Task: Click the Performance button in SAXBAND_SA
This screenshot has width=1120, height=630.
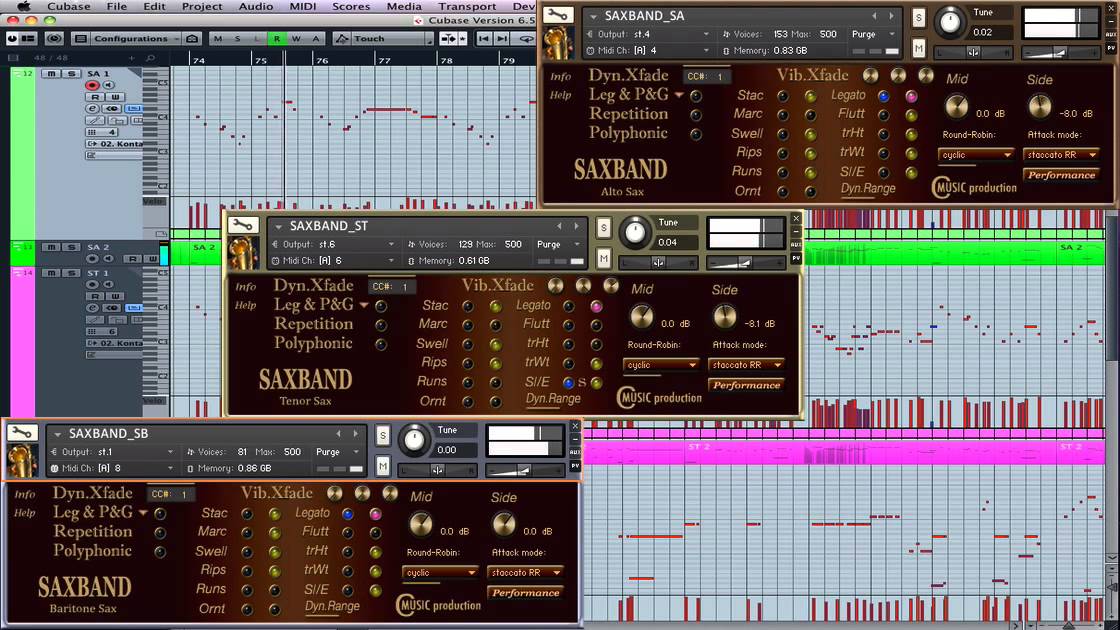Action: tap(1061, 175)
